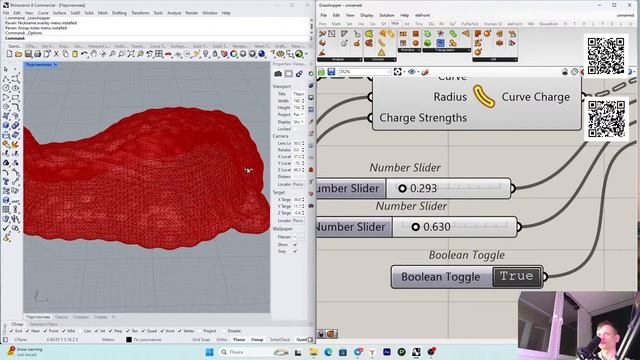This screenshot has height=360, width=640.
Task: Click the green Open file icon in Grasshopper canvas toolbar
Action: (x=322, y=72)
